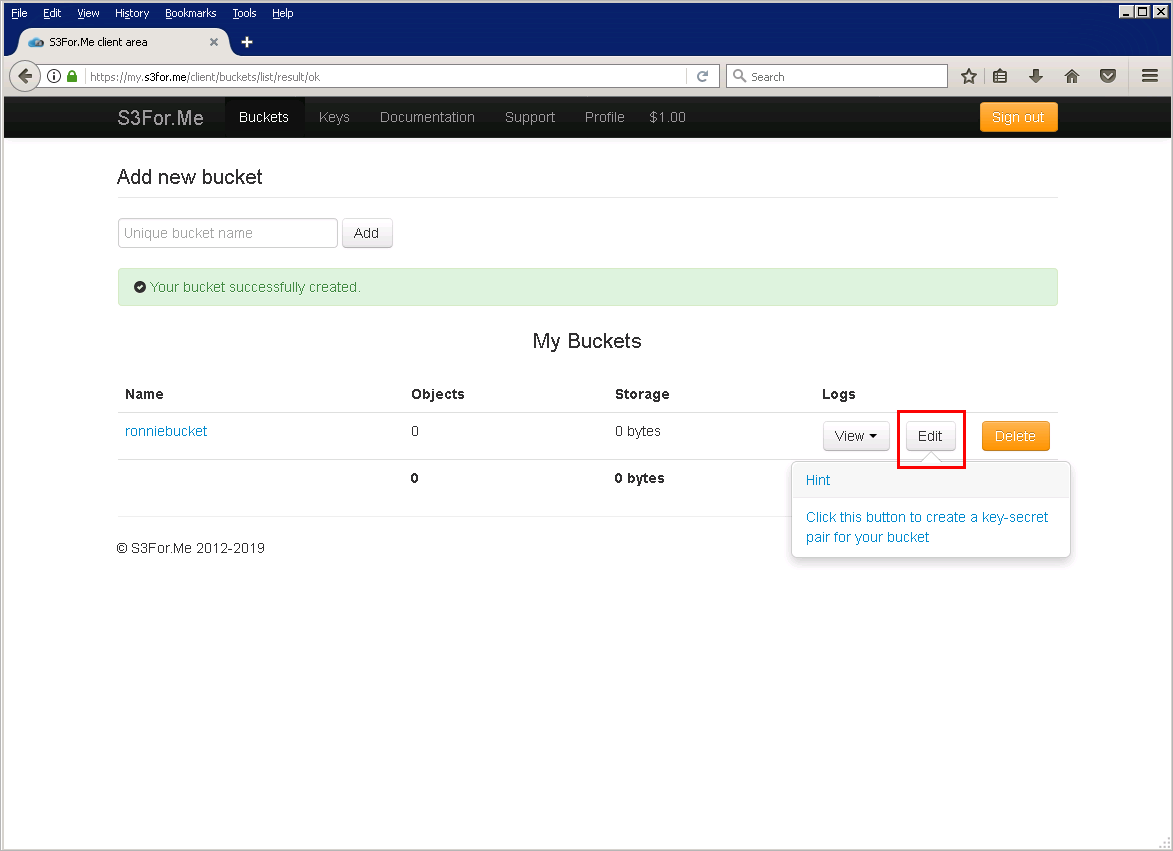
Task: Click the bold '0 bytes' total storage
Action: [640, 479]
